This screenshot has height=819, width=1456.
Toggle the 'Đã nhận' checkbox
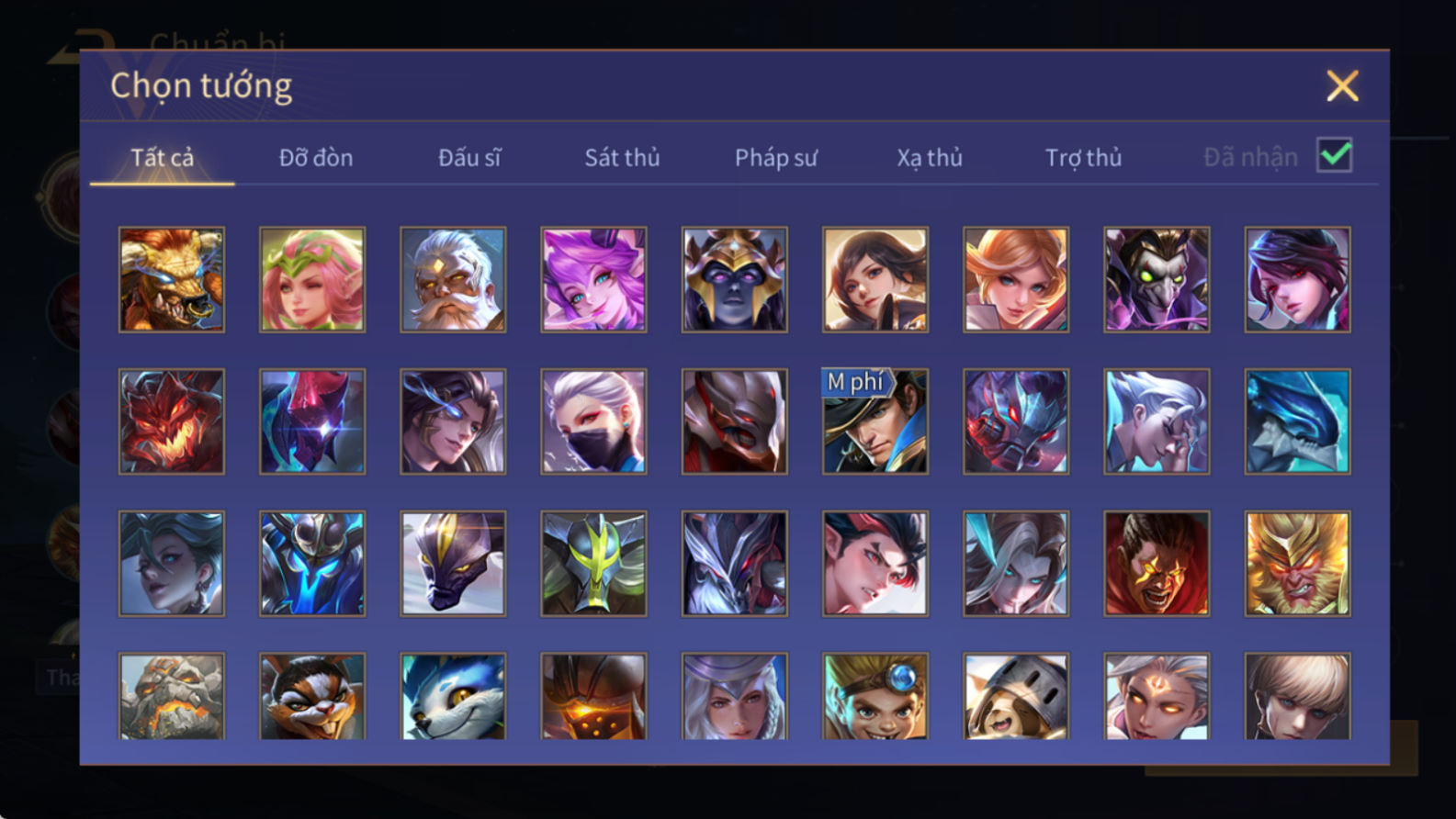click(x=1334, y=155)
